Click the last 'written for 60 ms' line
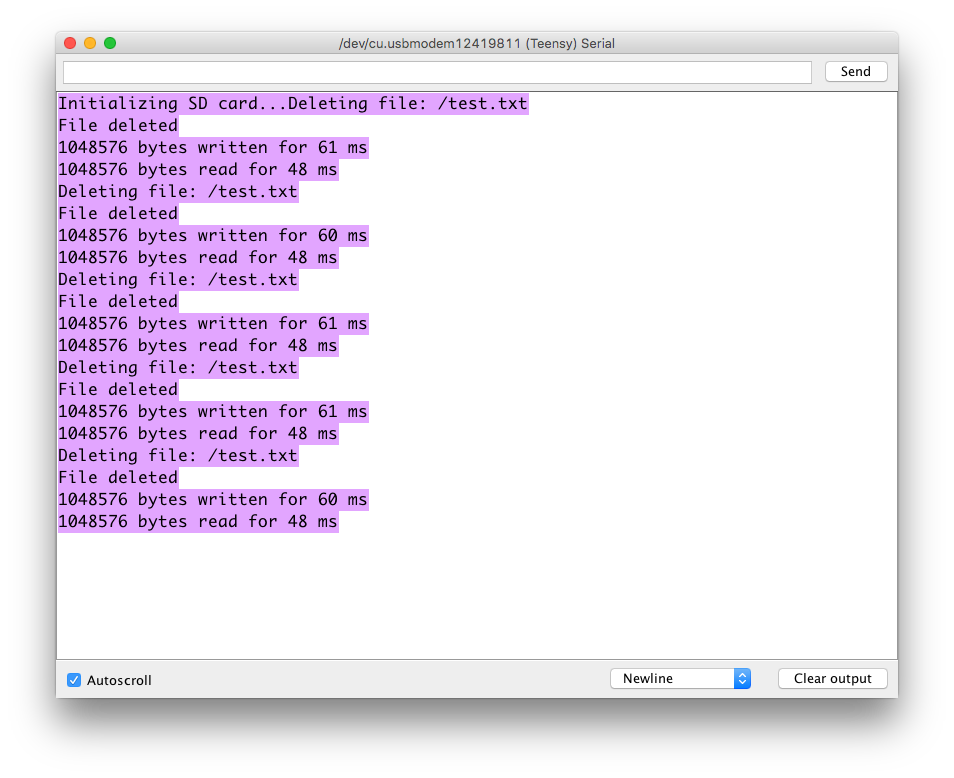The image size is (954, 778). click(214, 499)
